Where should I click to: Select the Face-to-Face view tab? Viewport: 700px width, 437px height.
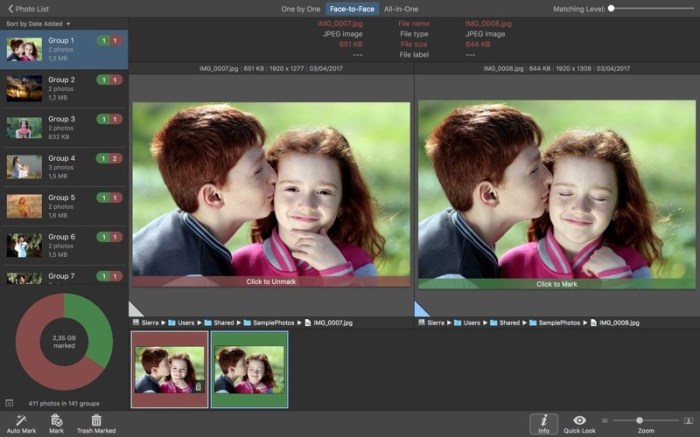coord(353,9)
